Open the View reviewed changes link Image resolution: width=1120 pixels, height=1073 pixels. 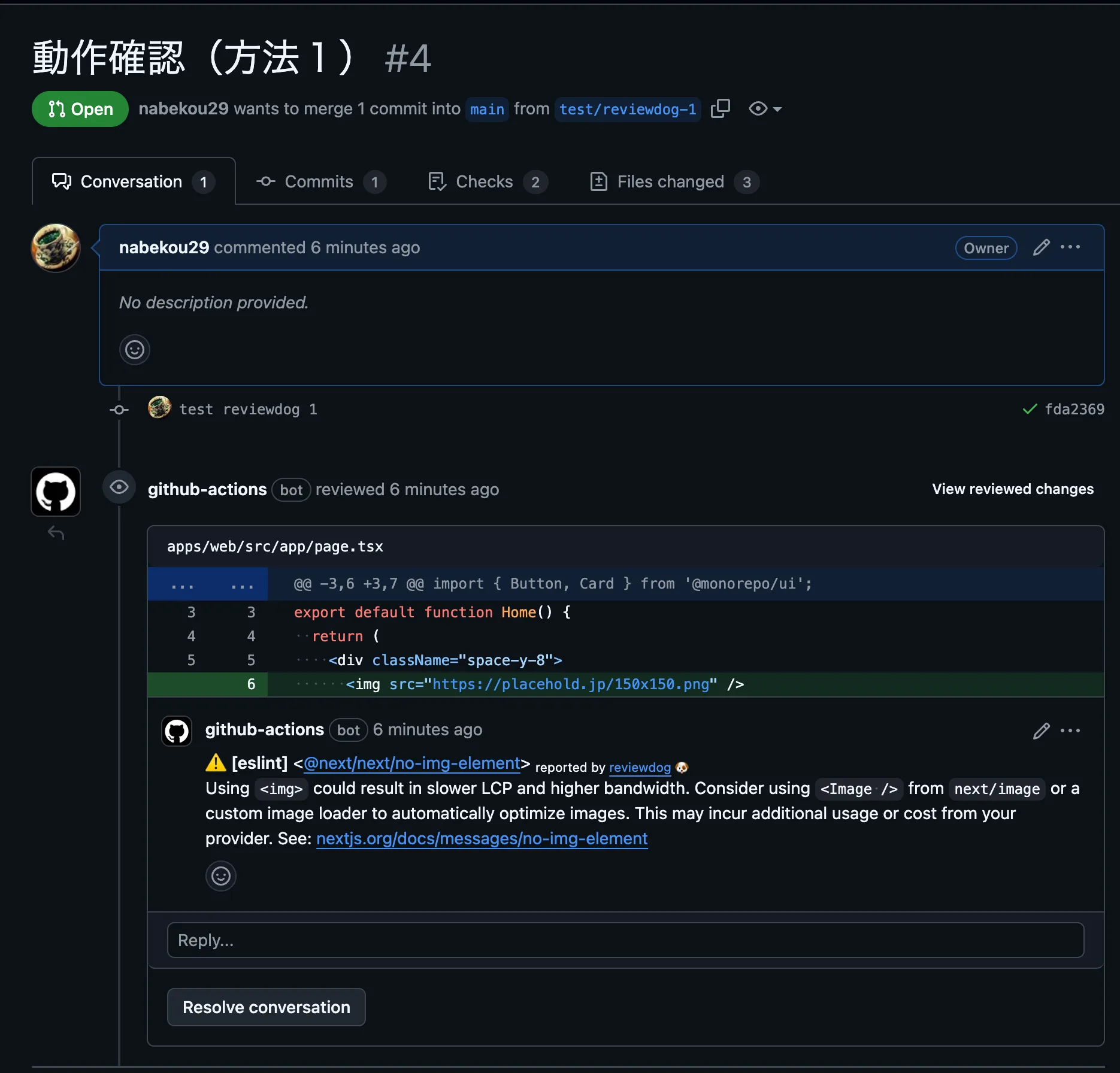tap(1012, 489)
